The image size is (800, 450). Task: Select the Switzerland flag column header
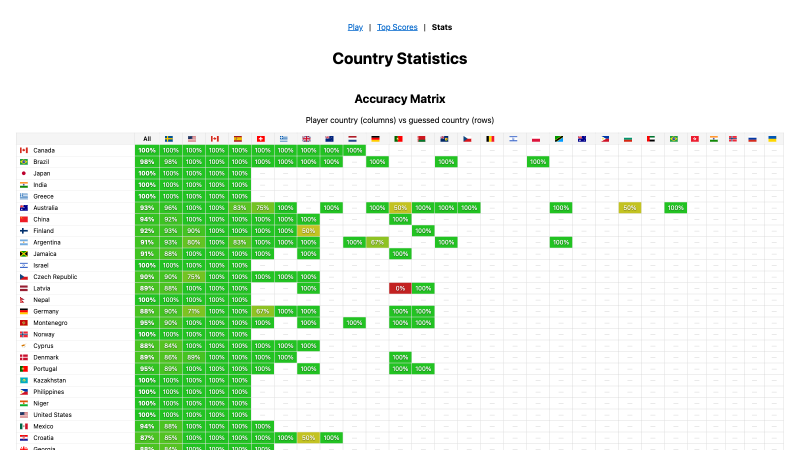(261, 139)
